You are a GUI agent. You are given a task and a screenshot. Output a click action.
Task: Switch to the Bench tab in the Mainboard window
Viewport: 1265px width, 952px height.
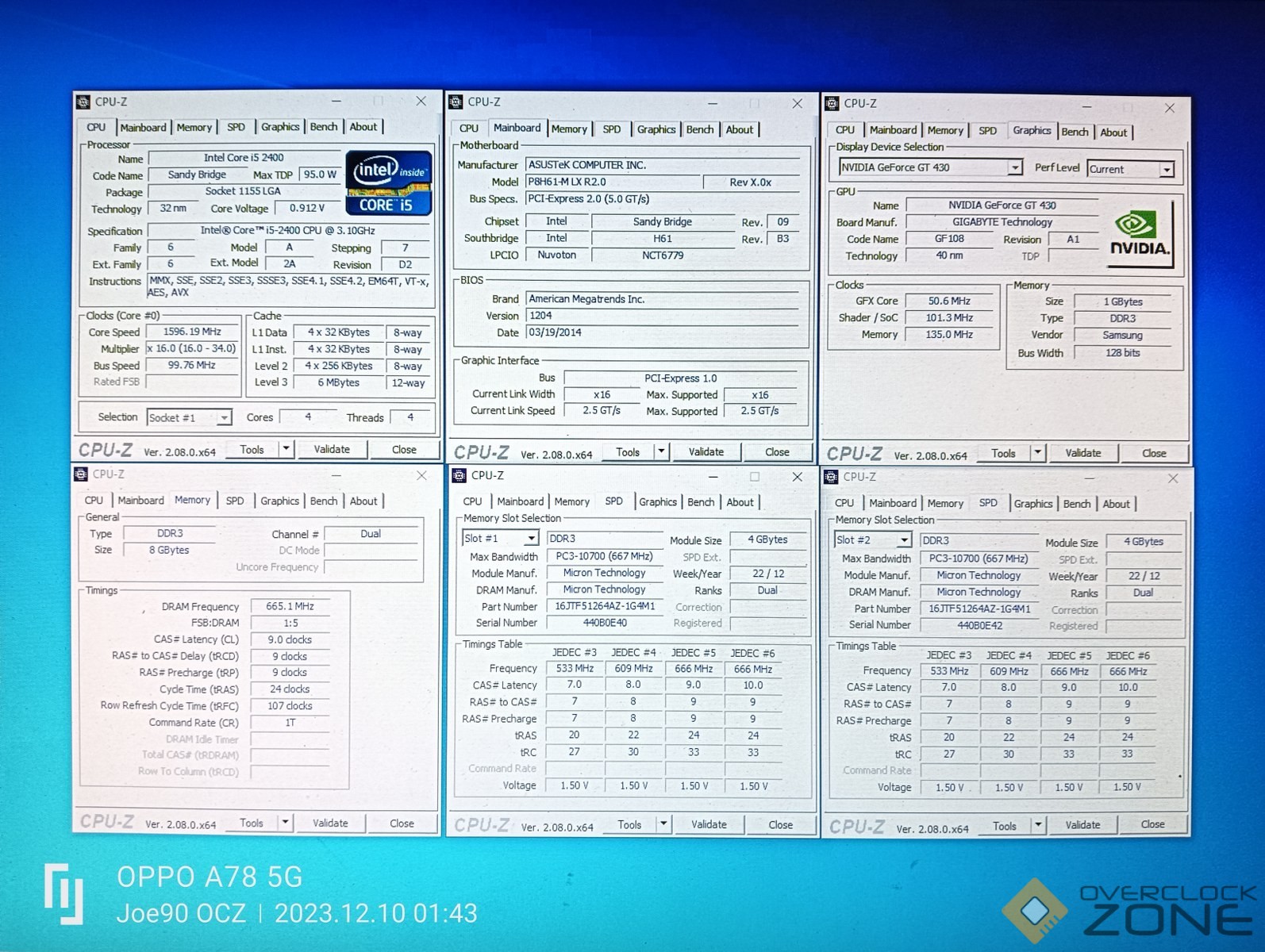tap(700, 130)
